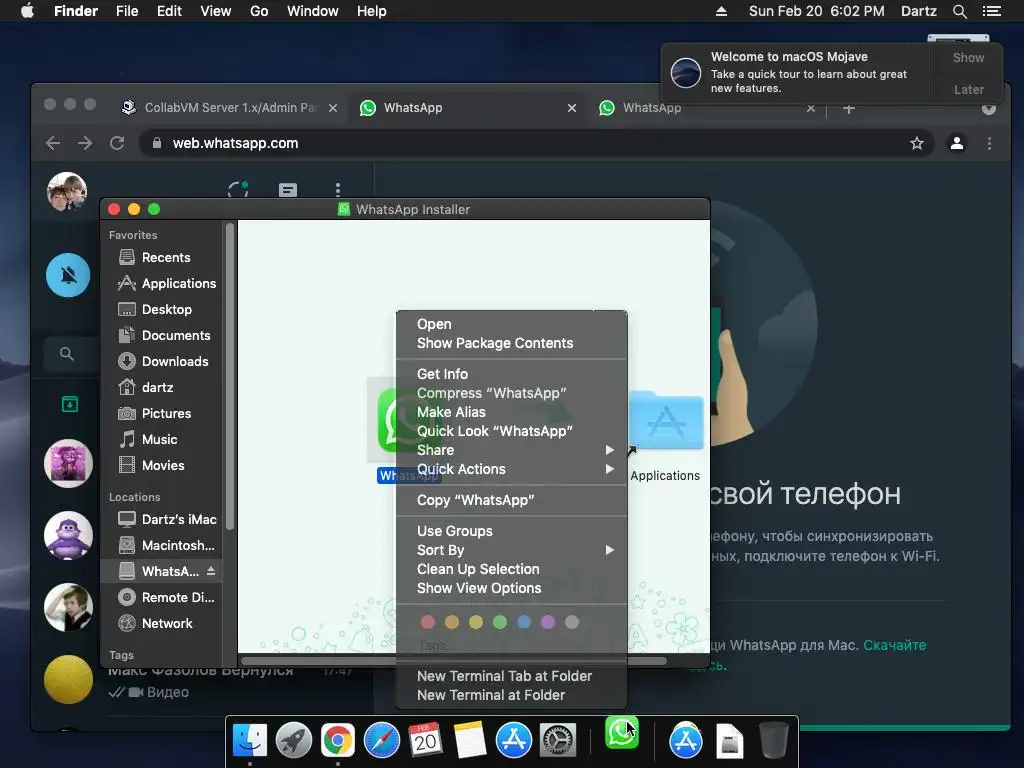Go back in Chrome browser
Image resolution: width=1024 pixels, height=768 pixels.
pos(54,143)
